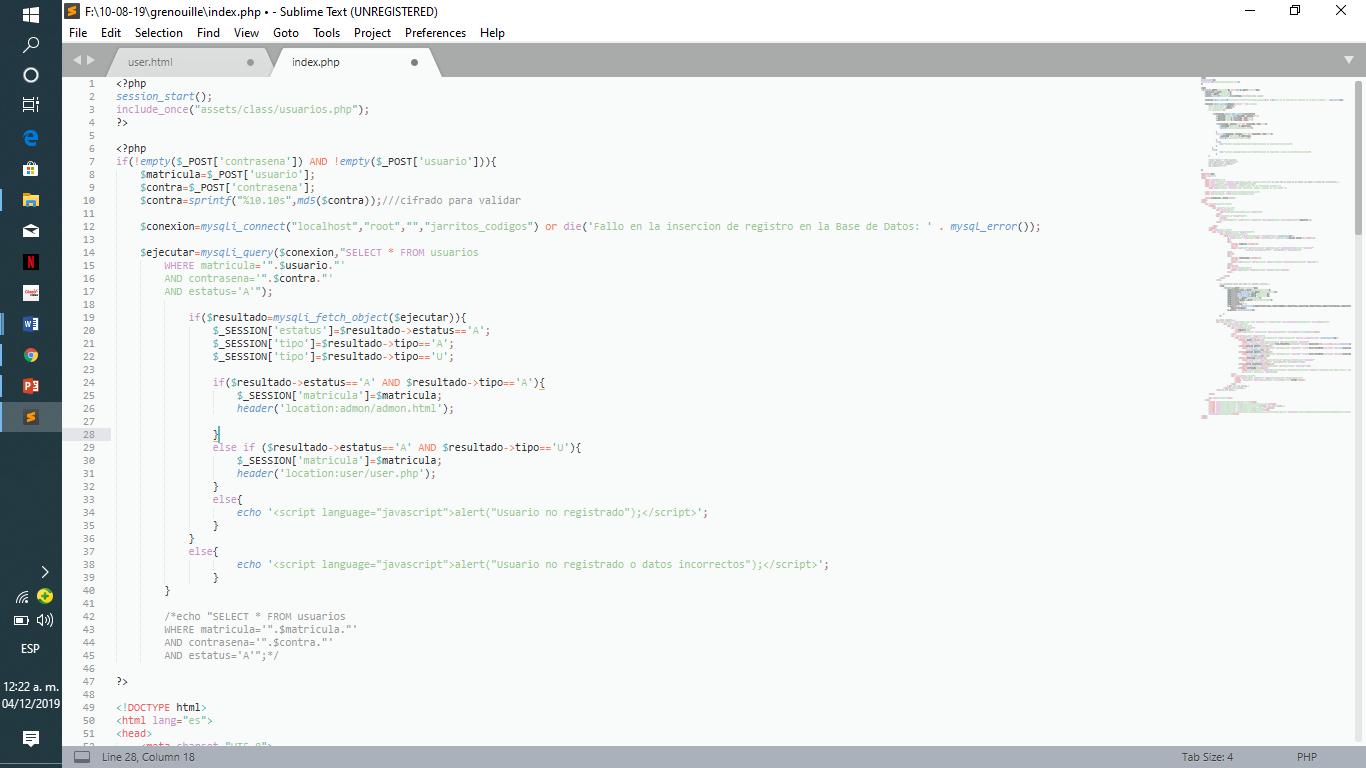Click the include_once usuarios.php line
The height and width of the screenshot is (768, 1366).
[x=243, y=110]
